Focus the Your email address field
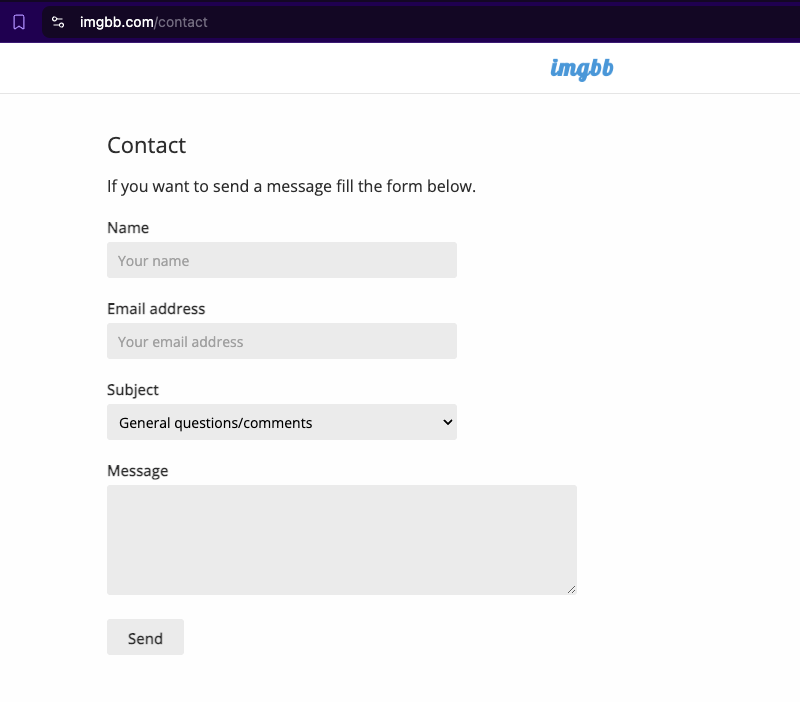 [282, 341]
